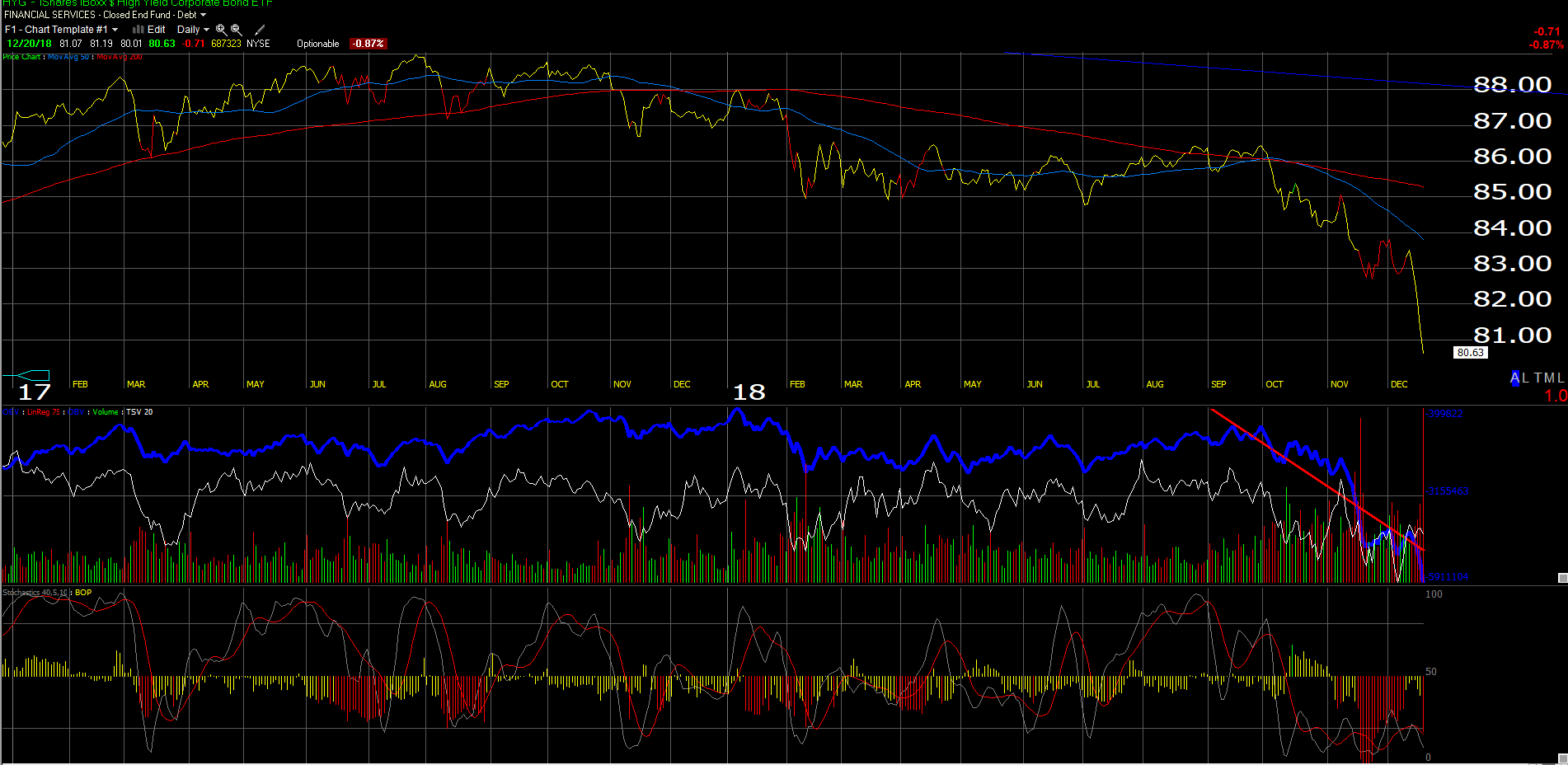
Task: Click the 100 stochastics scale label
Action: pyautogui.click(x=1434, y=594)
